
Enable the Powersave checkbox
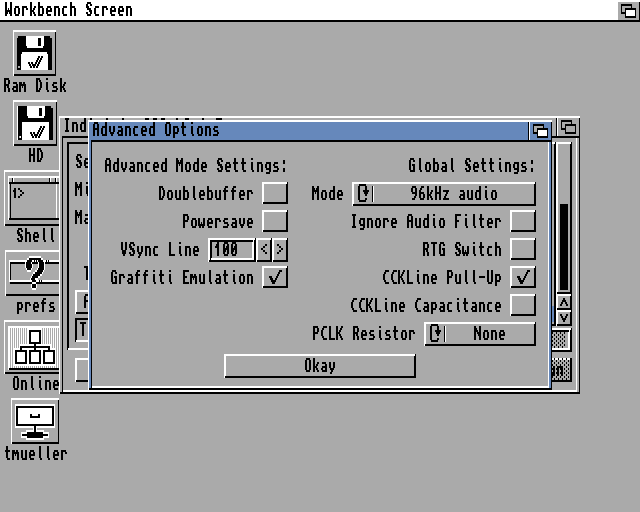pos(275,221)
